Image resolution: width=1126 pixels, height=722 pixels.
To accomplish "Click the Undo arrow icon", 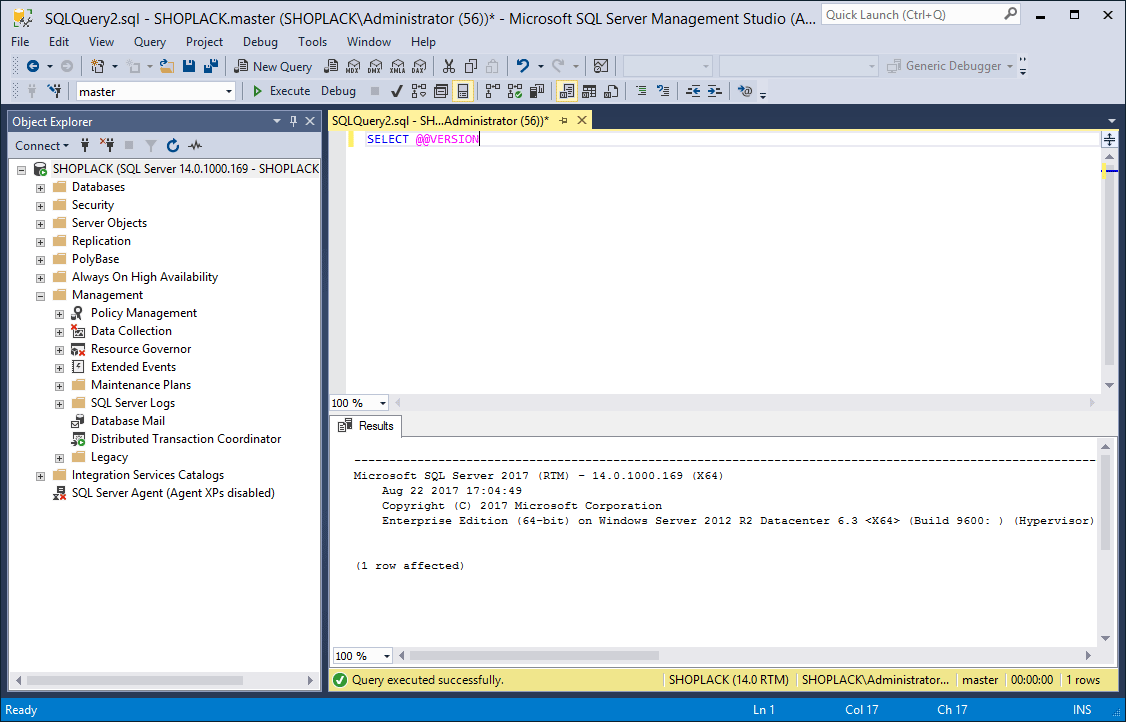I will pyautogui.click(x=523, y=66).
